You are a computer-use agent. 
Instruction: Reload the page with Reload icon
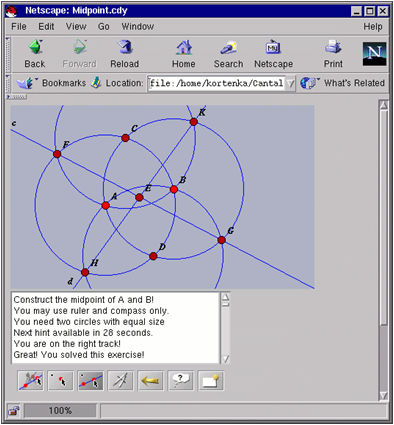coord(125,47)
